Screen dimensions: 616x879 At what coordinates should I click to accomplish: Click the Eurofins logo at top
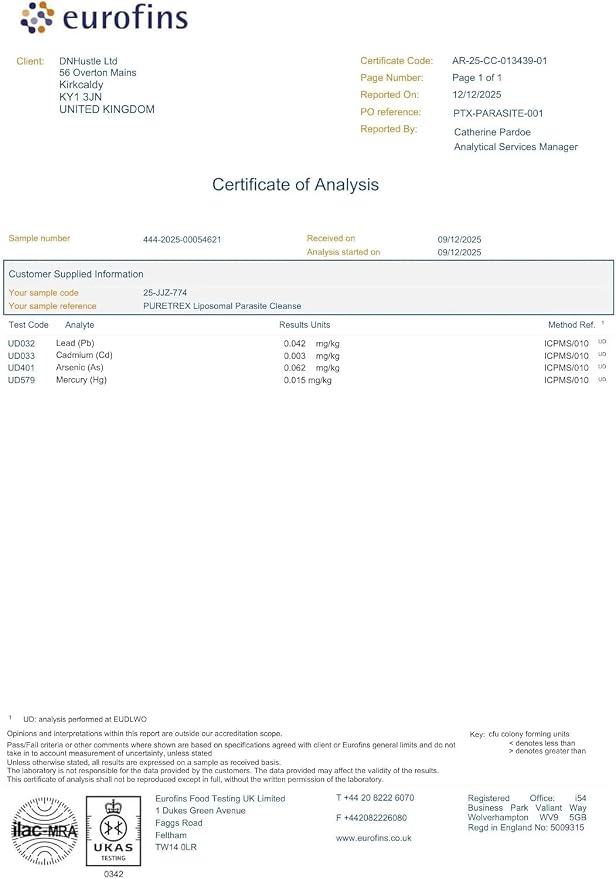pyautogui.click(x=104, y=17)
